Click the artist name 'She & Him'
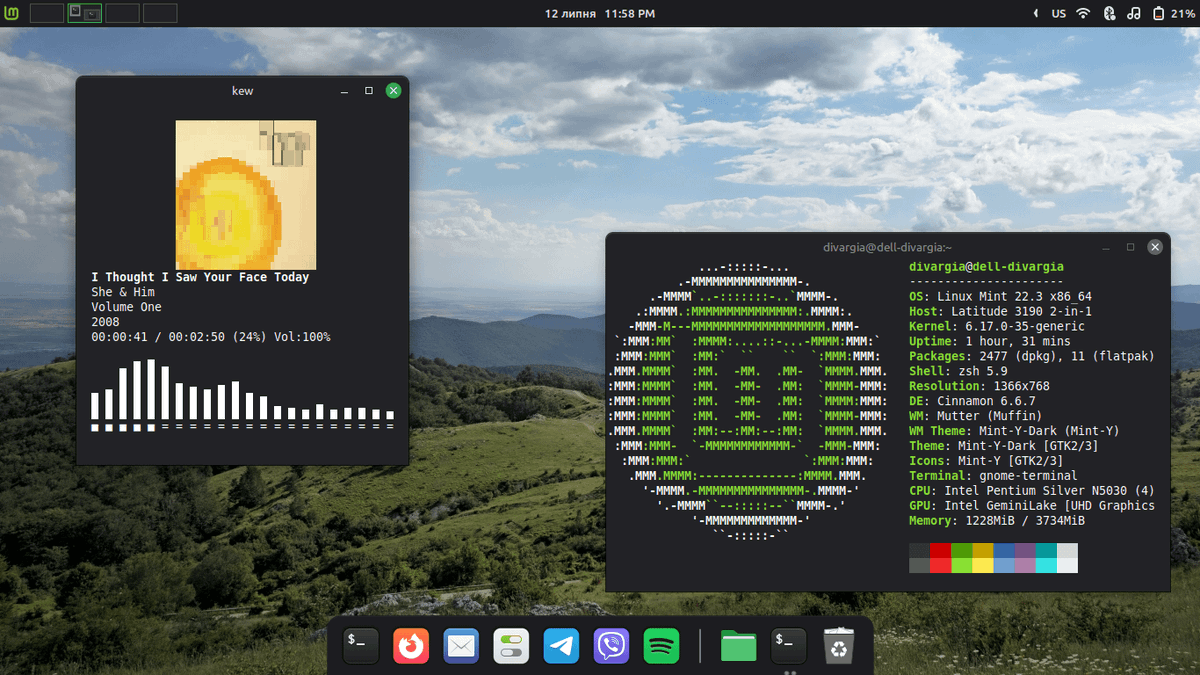1200x675 pixels. [123, 292]
